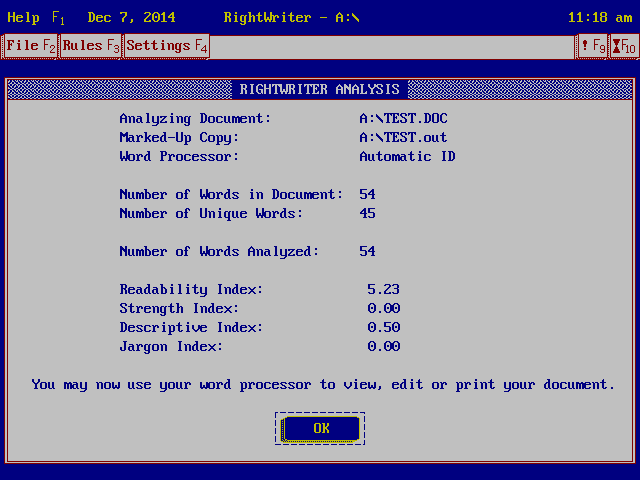Click the Analyzing Document label
The width and height of the screenshot is (640, 480).
point(195,119)
